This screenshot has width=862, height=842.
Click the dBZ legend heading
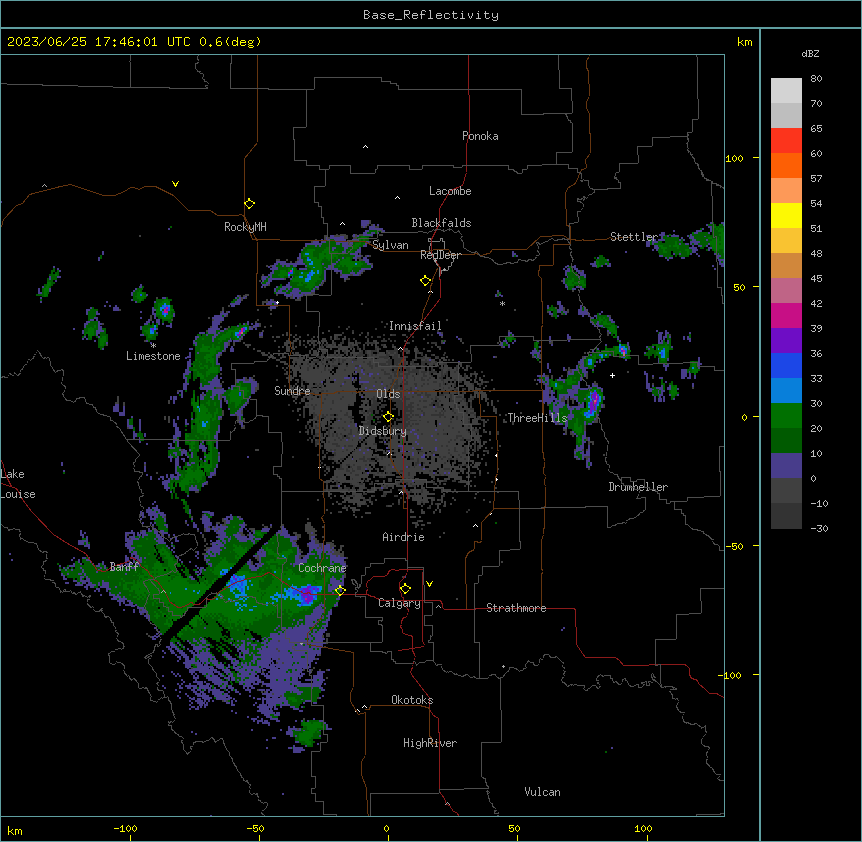pos(810,53)
